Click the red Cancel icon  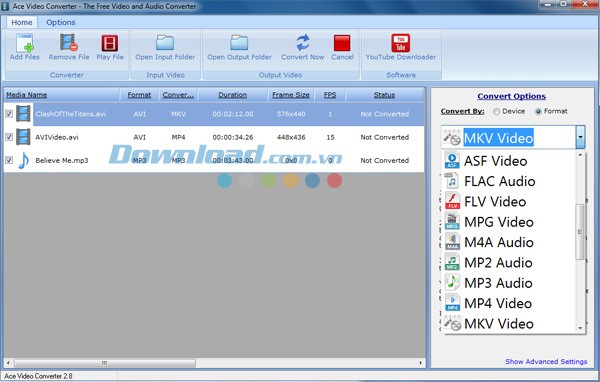pyautogui.click(x=342, y=43)
